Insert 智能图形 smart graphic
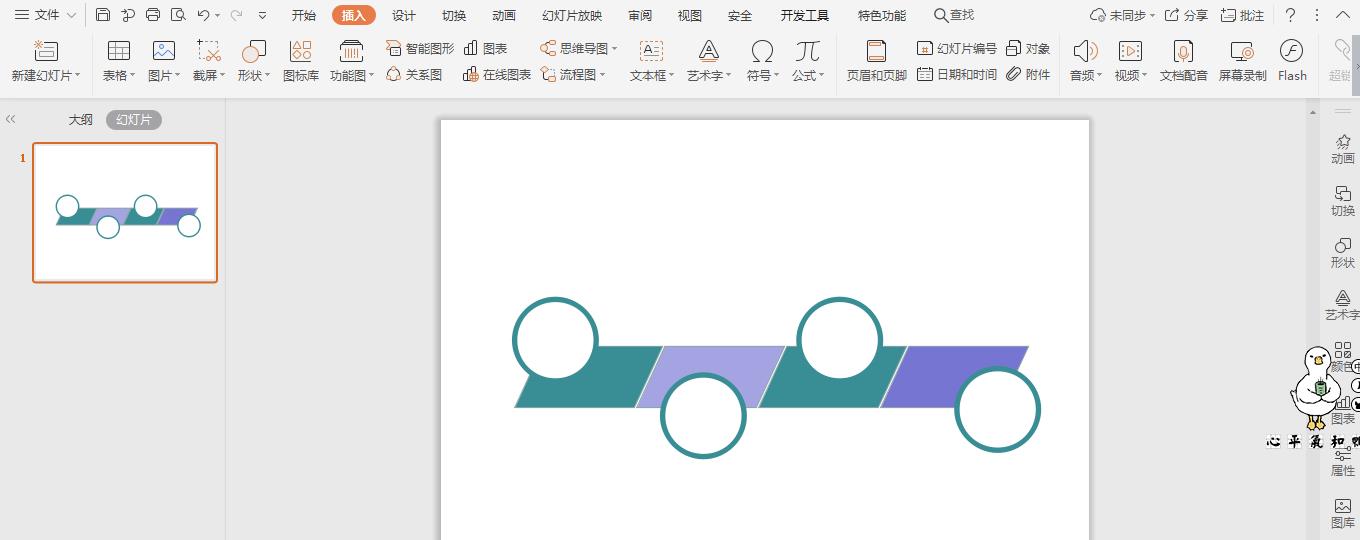The image size is (1360, 540). pos(420,48)
